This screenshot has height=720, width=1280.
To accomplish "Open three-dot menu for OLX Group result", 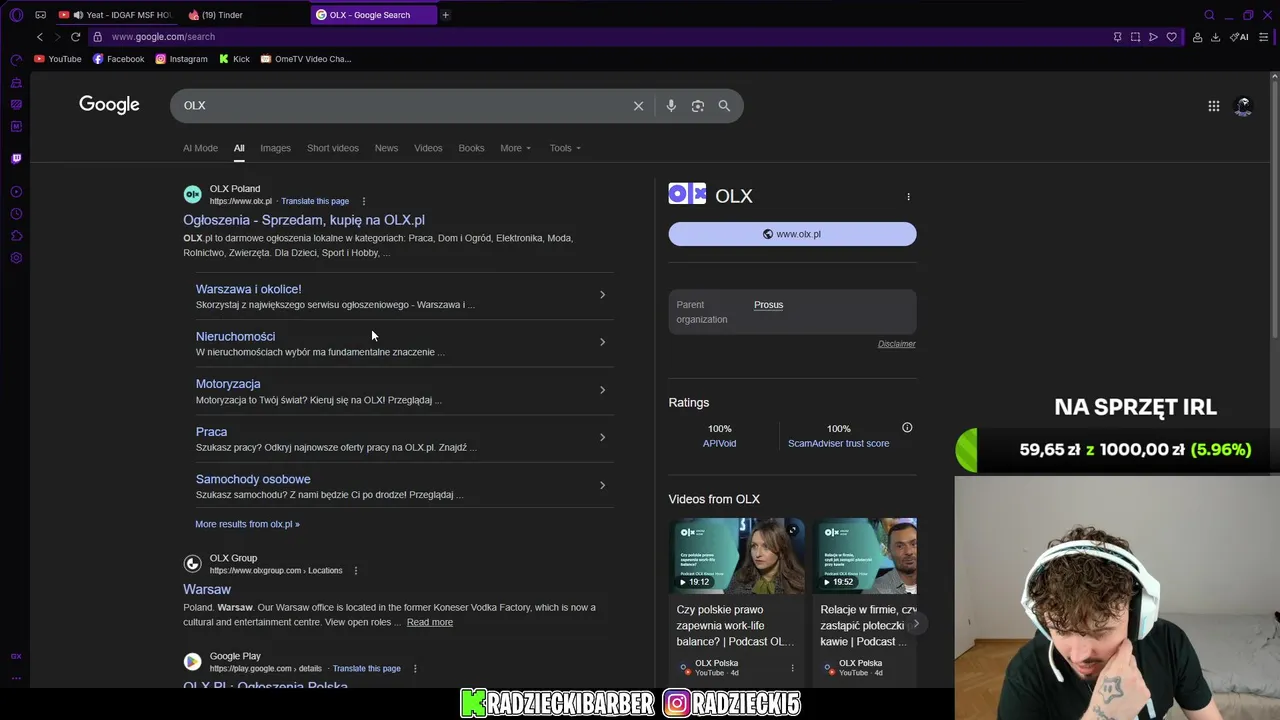I will click(356, 571).
